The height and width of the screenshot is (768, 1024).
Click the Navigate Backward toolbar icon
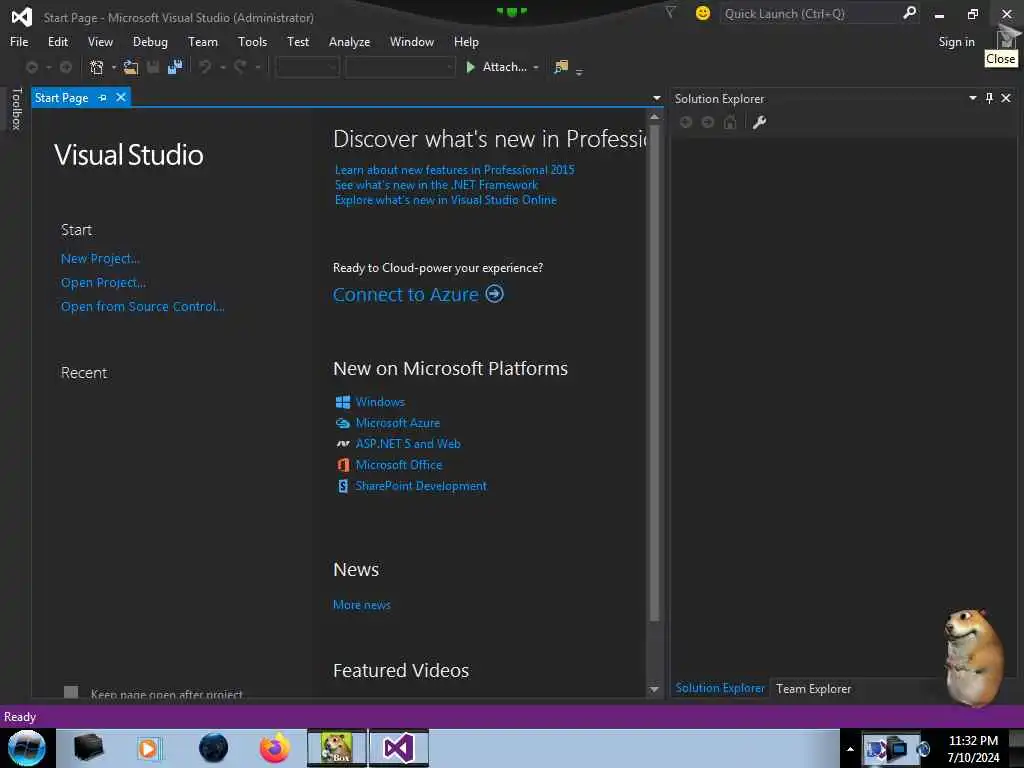pos(32,67)
